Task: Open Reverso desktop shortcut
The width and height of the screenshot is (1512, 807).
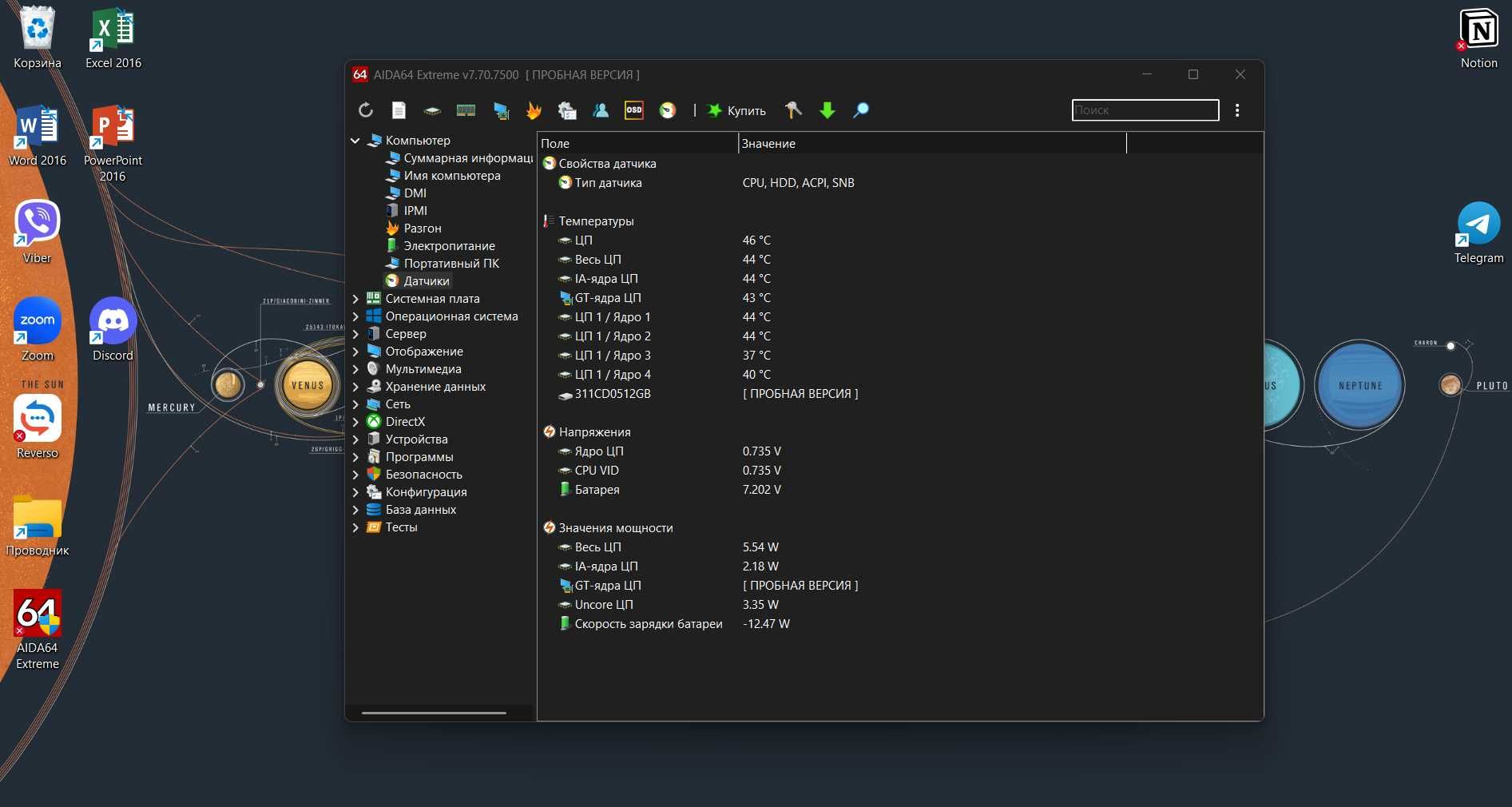Action: click(x=38, y=428)
